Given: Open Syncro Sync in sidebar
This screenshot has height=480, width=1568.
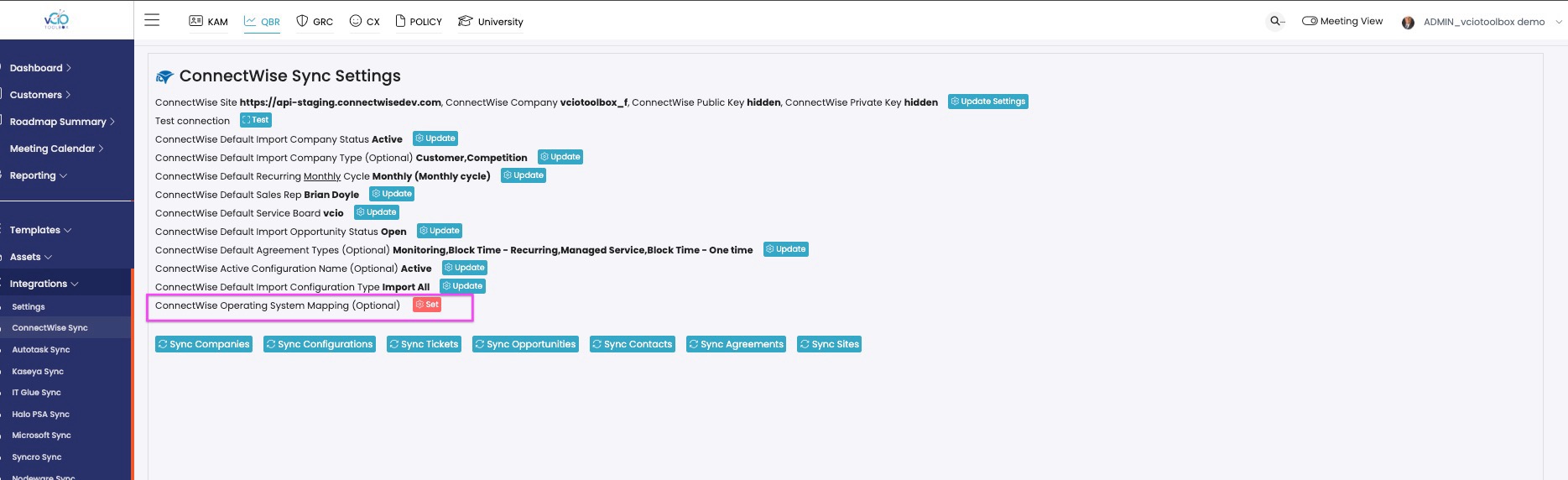Looking at the screenshot, I should coord(37,457).
